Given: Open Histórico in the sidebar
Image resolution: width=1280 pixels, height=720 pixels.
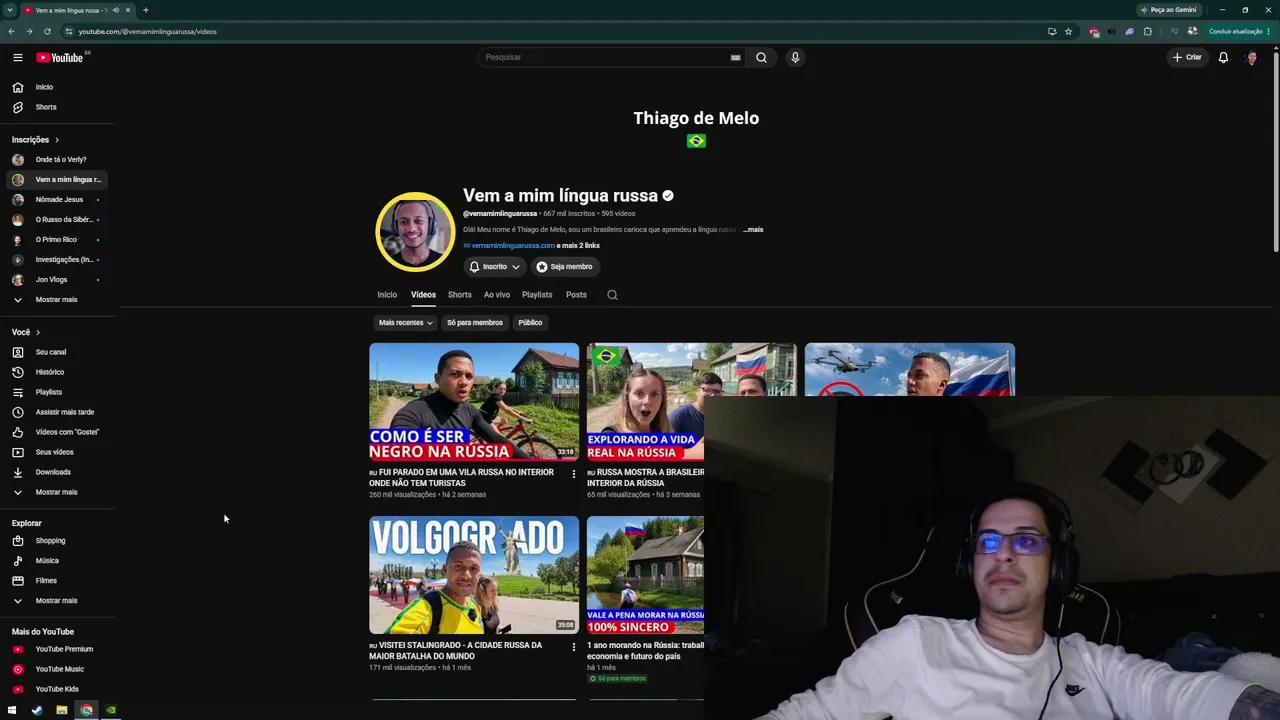Looking at the screenshot, I should click(50, 372).
